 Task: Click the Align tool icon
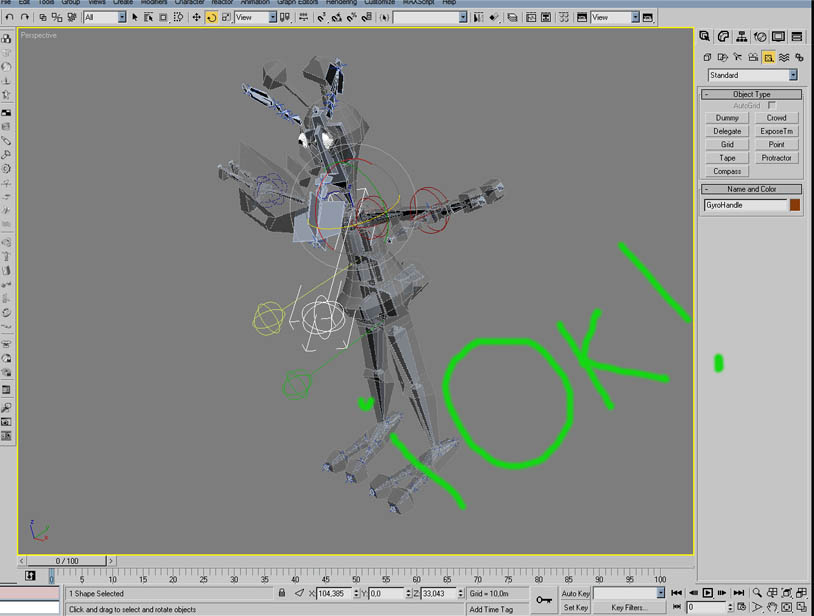coord(494,17)
